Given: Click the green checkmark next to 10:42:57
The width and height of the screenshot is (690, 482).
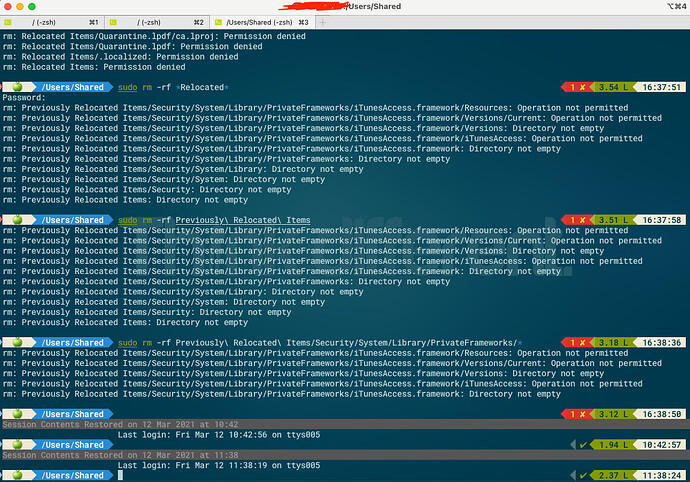Looking at the screenshot, I should coord(584,444).
